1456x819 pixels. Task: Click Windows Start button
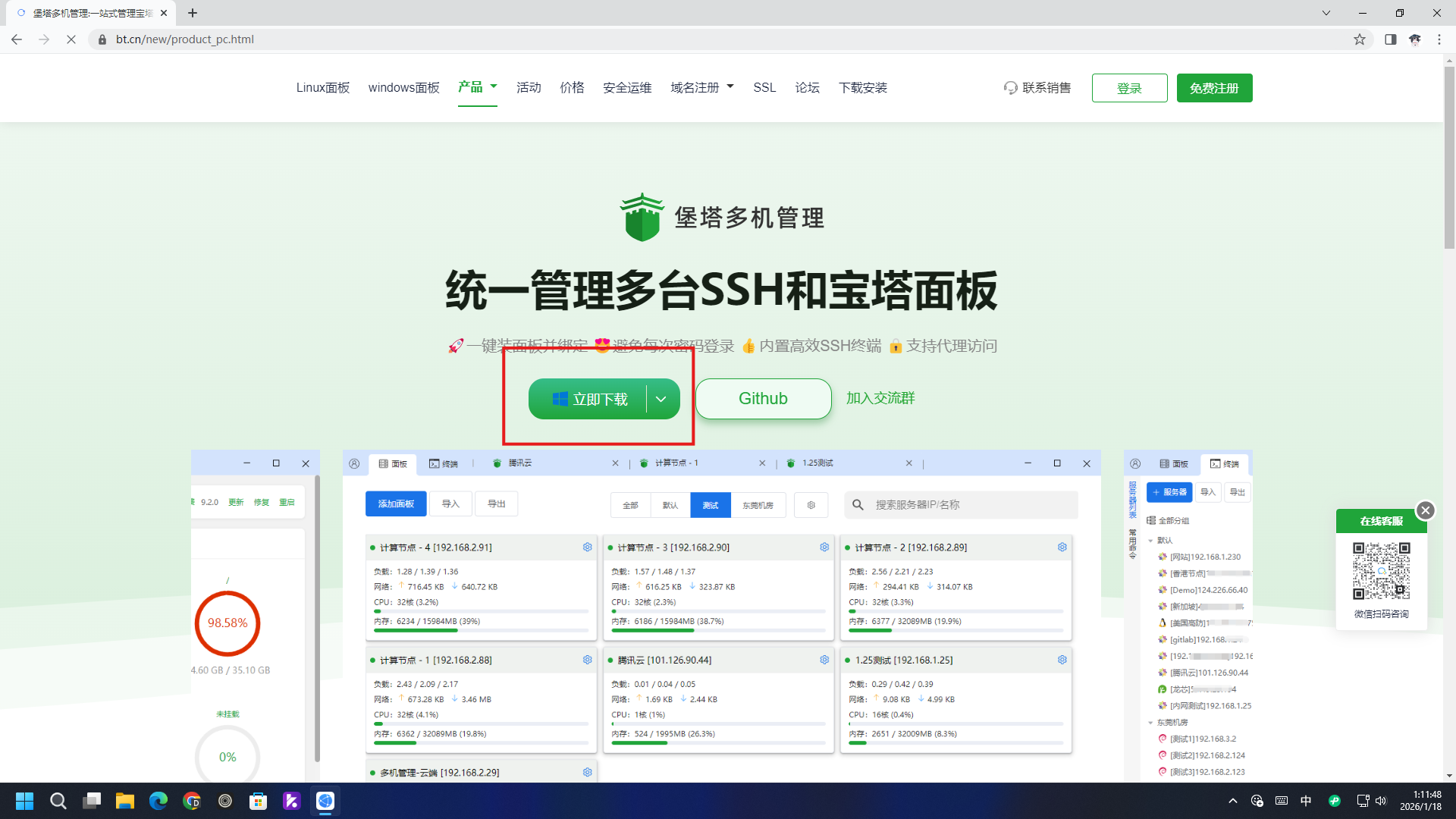24,801
